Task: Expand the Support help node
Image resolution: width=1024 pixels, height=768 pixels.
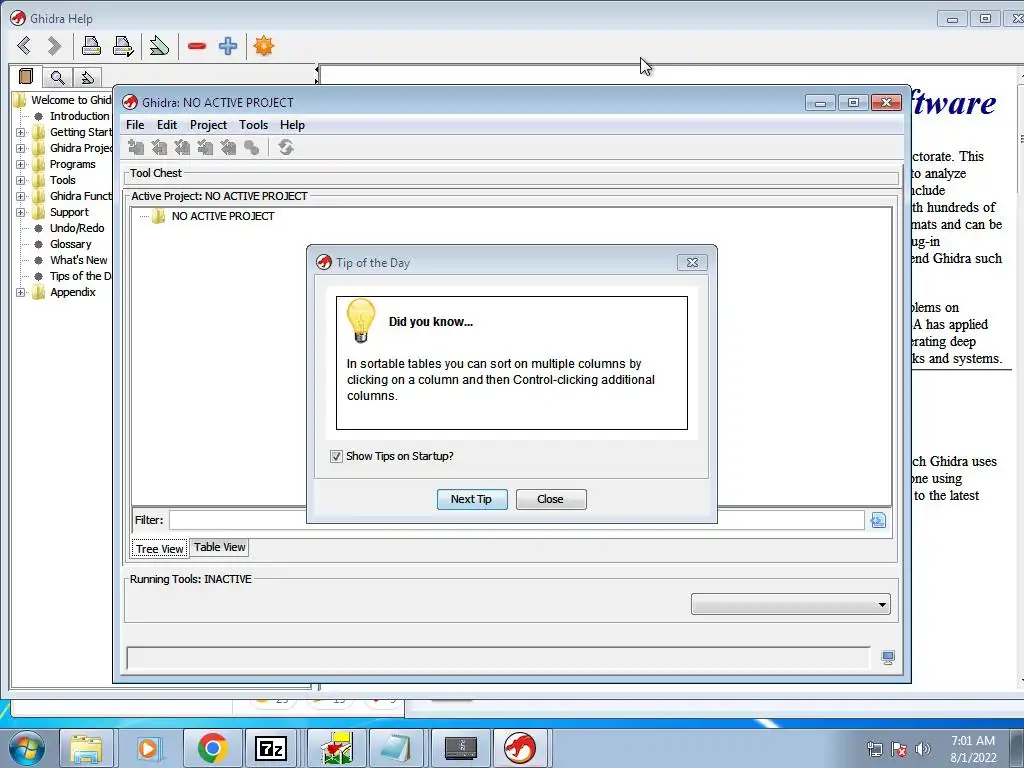Action: point(20,212)
